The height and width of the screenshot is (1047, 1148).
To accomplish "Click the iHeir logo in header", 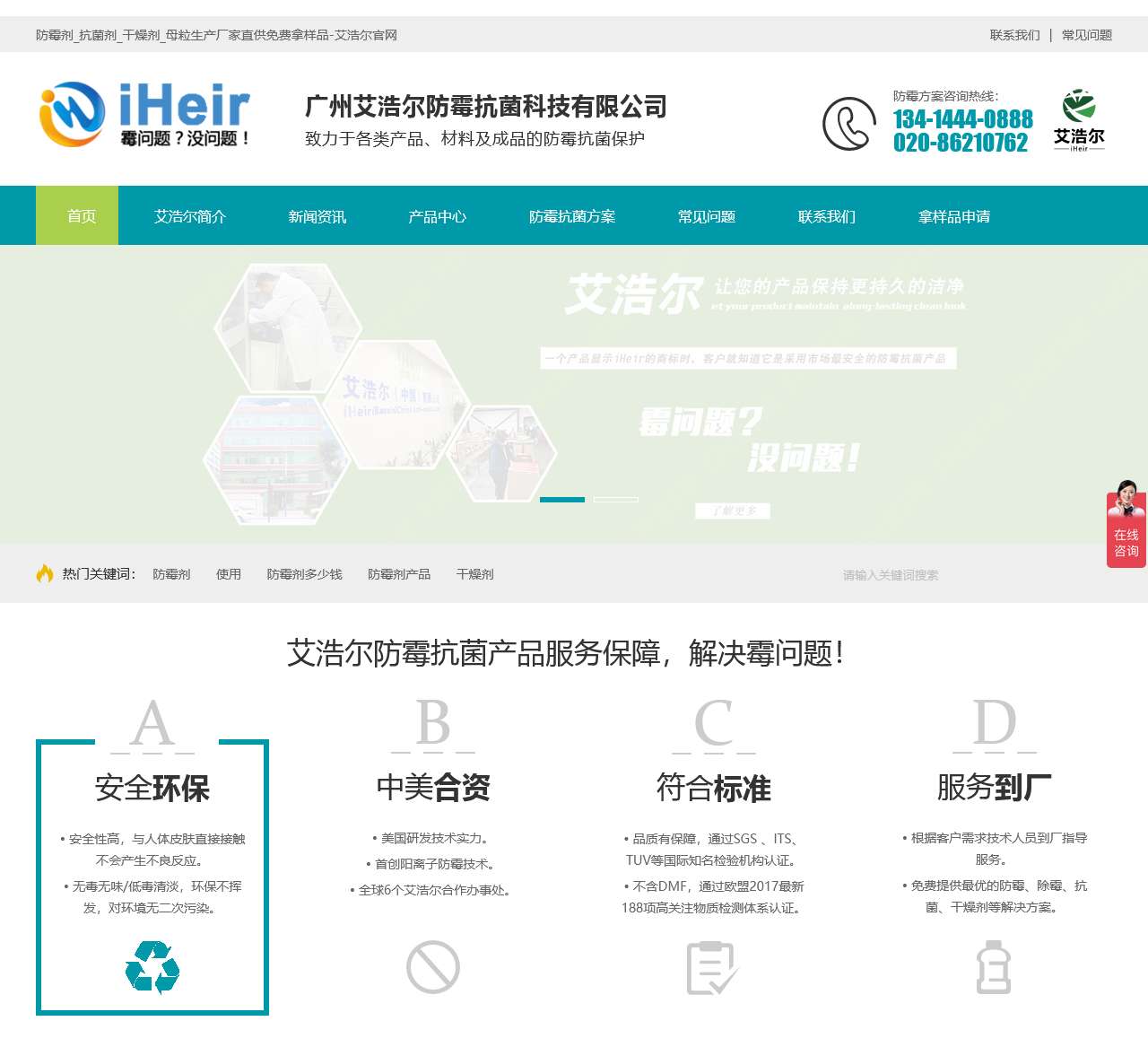I will (x=144, y=115).
